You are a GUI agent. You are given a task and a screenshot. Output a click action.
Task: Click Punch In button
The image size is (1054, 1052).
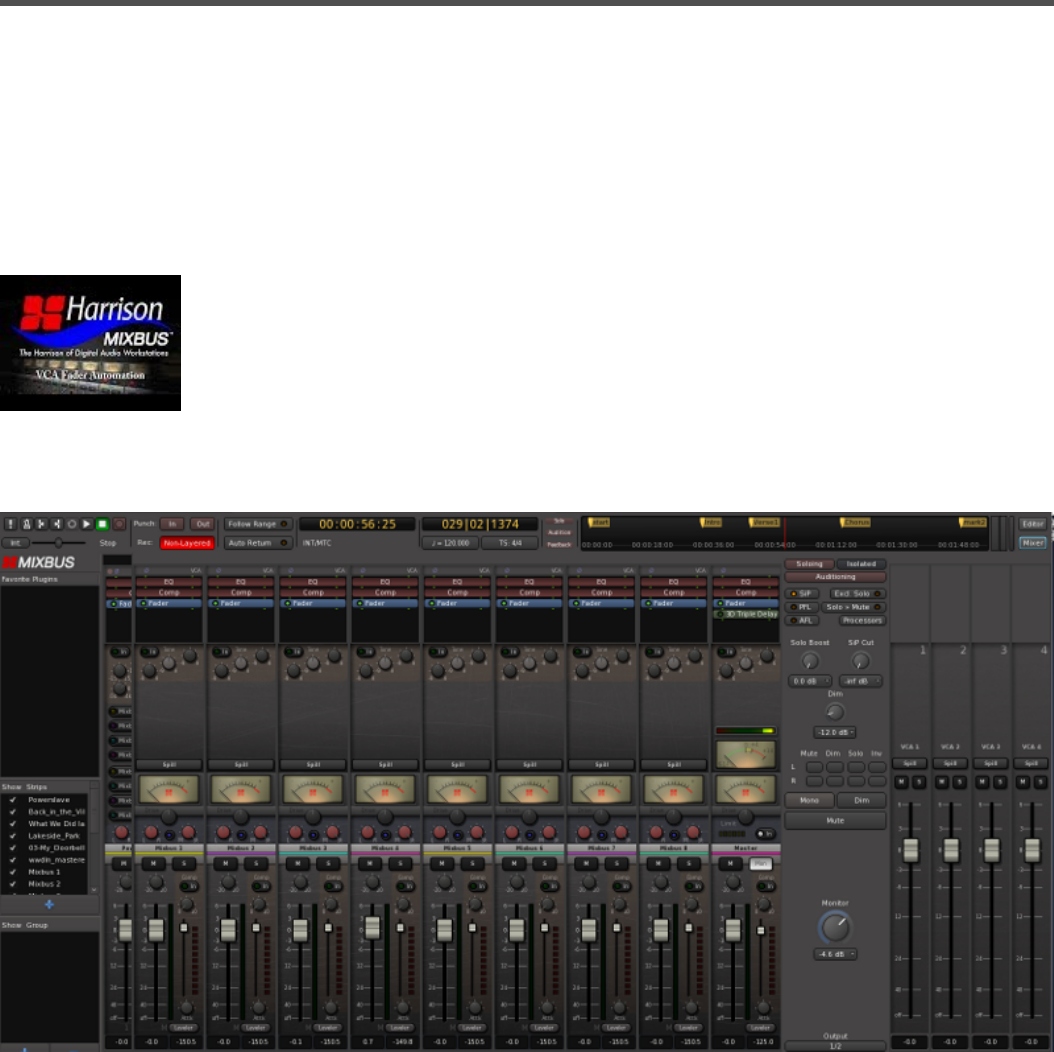[x=172, y=524]
